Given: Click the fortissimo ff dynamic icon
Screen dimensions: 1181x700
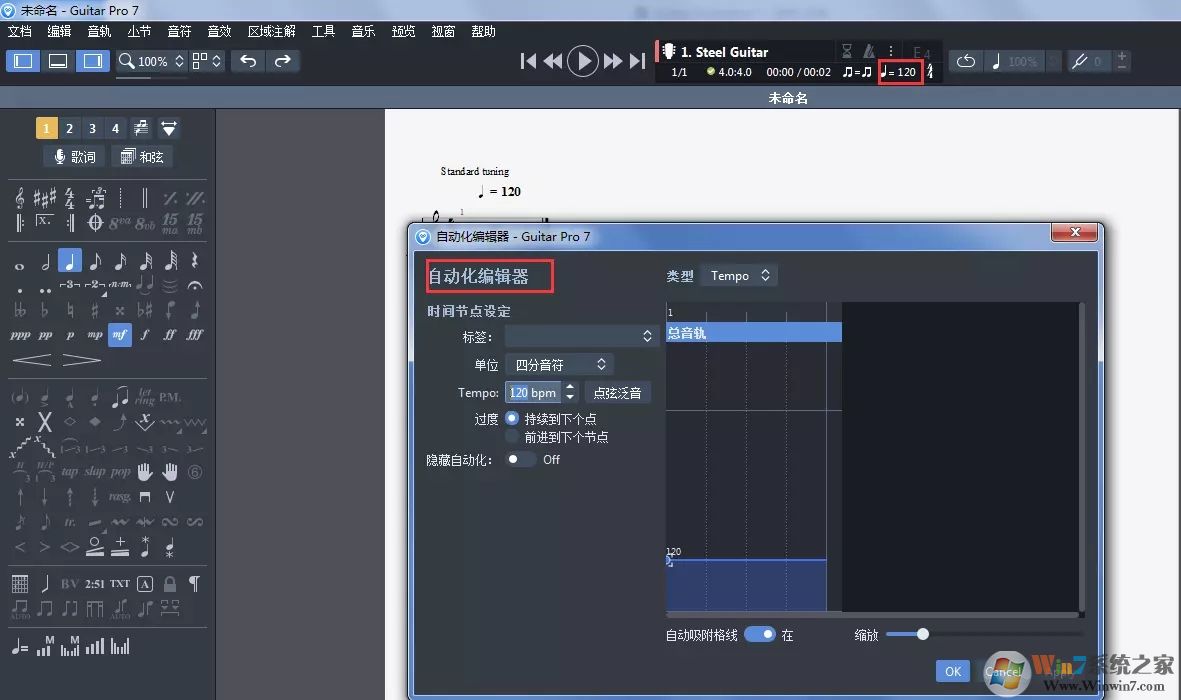Looking at the screenshot, I should pos(170,335).
